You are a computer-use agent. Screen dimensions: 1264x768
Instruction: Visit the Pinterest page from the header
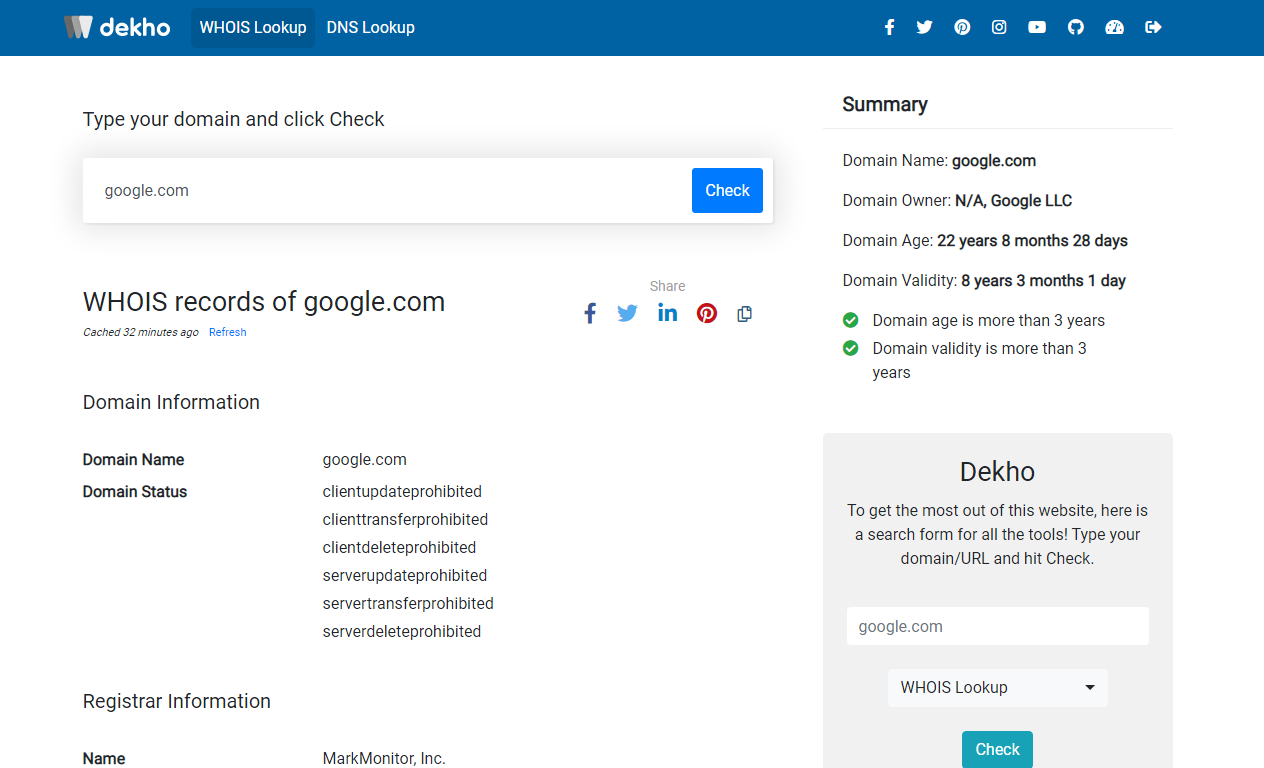(x=962, y=27)
